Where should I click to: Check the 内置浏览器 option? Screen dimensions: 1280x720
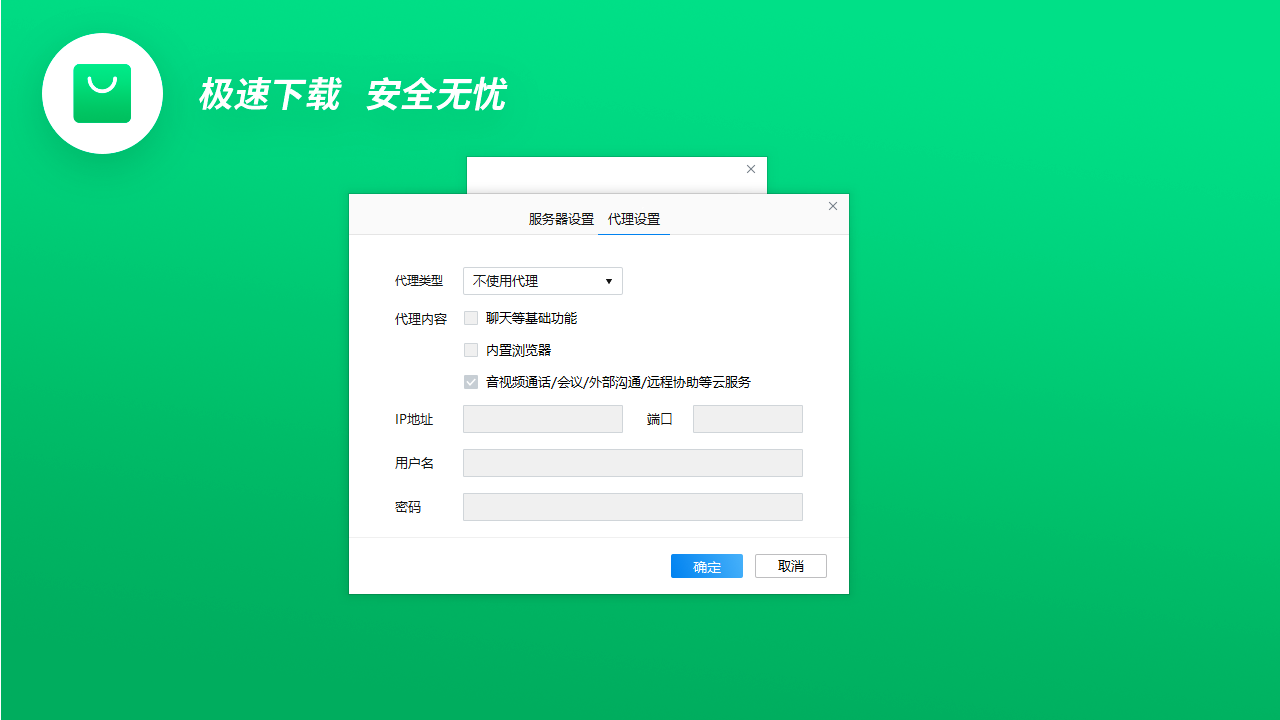click(x=471, y=349)
